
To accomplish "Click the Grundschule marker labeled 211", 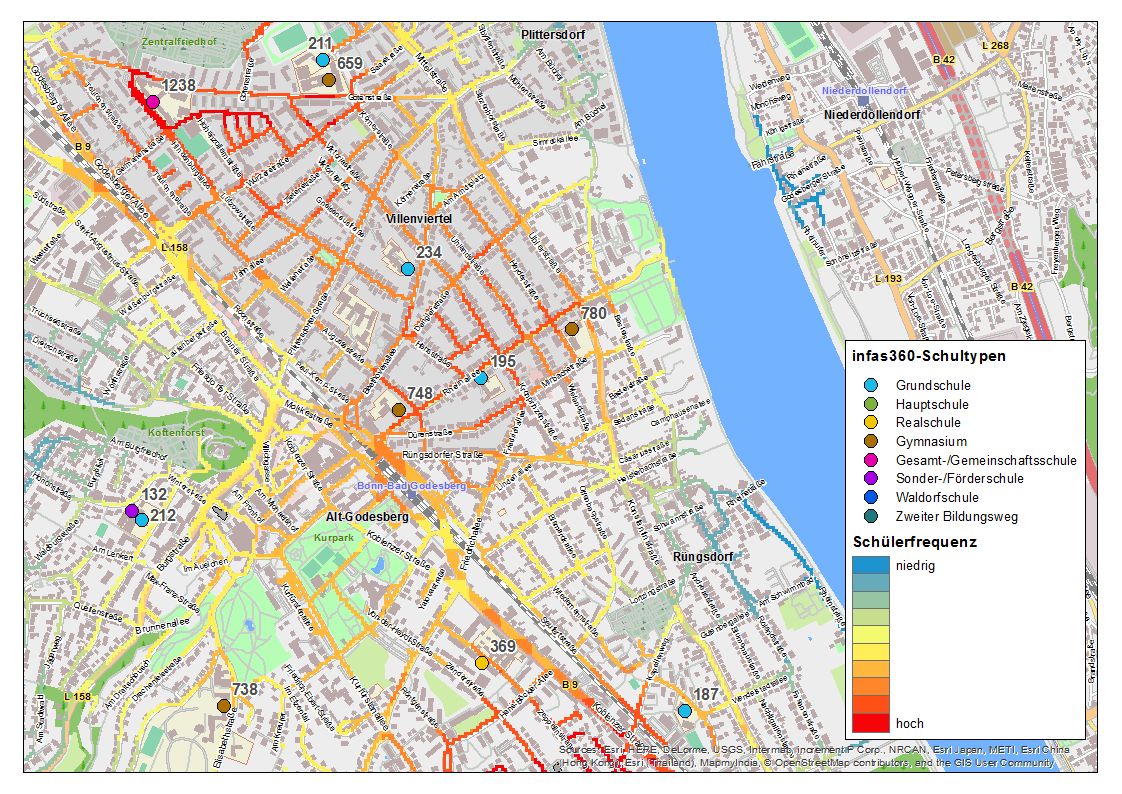I will pyautogui.click(x=322, y=60).
